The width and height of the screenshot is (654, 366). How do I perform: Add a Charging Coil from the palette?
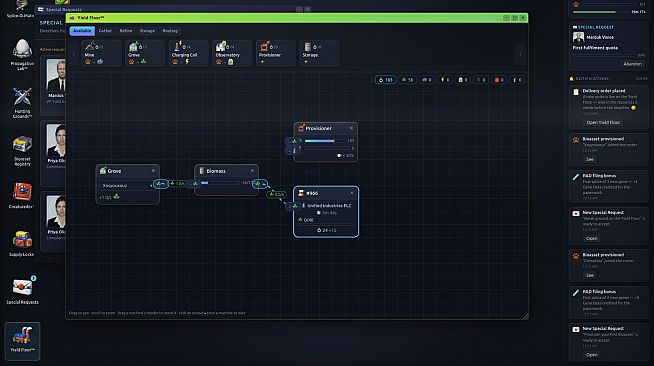(189, 53)
